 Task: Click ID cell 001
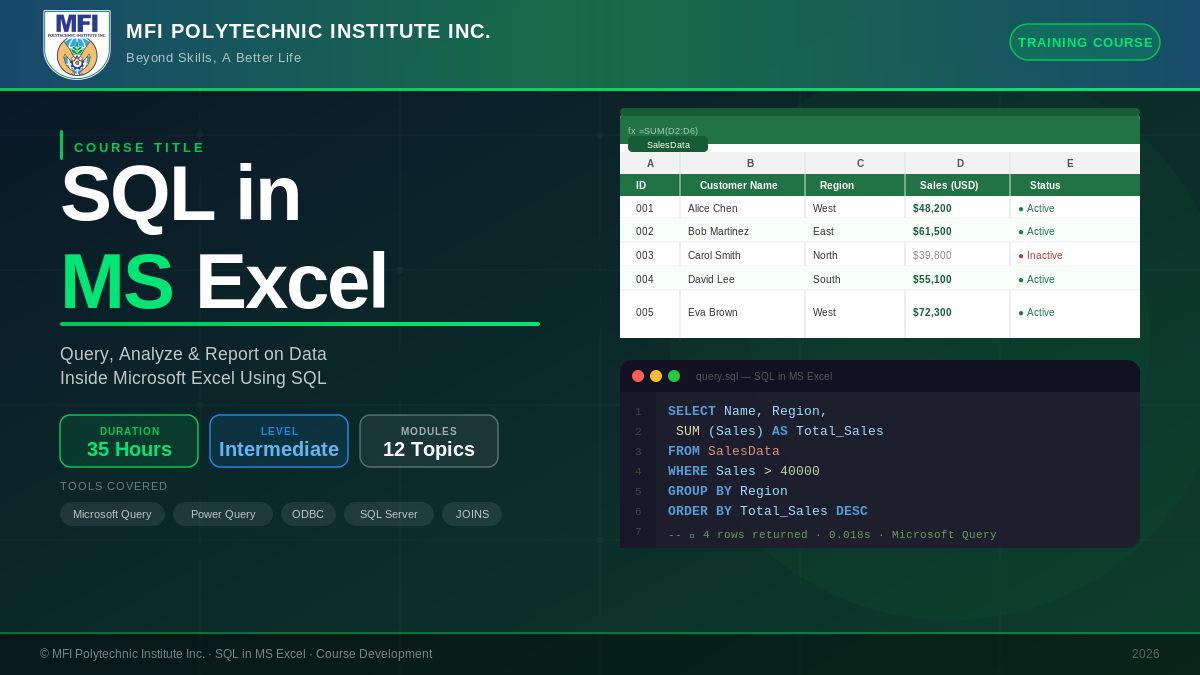click(650, 208)
